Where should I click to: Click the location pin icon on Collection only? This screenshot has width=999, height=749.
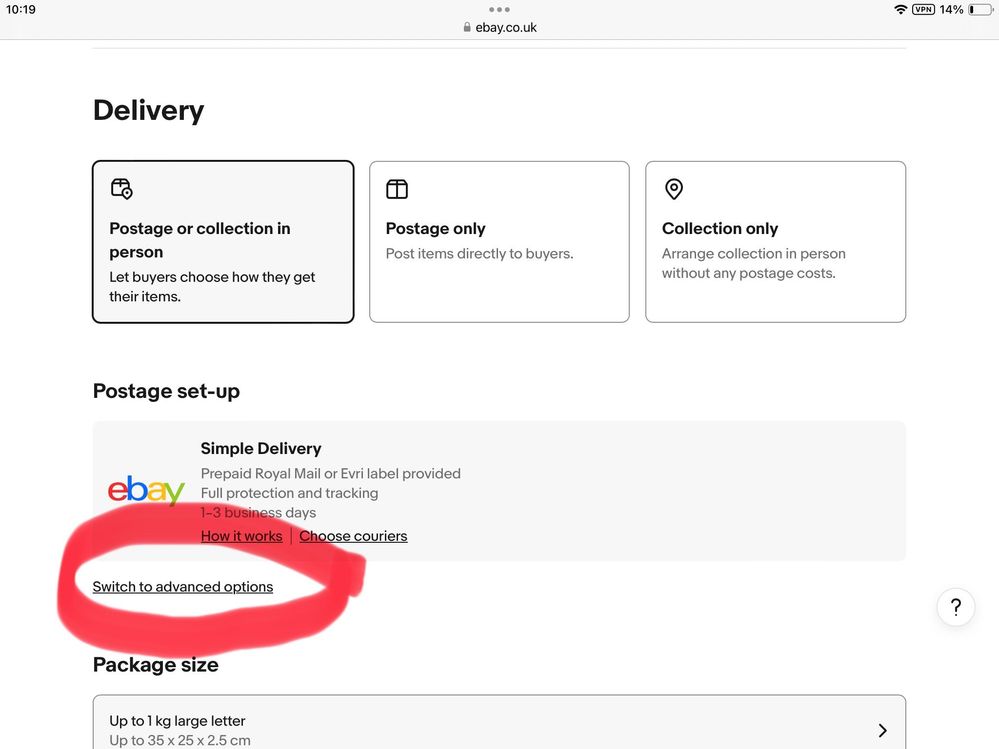tap(674, 189)
